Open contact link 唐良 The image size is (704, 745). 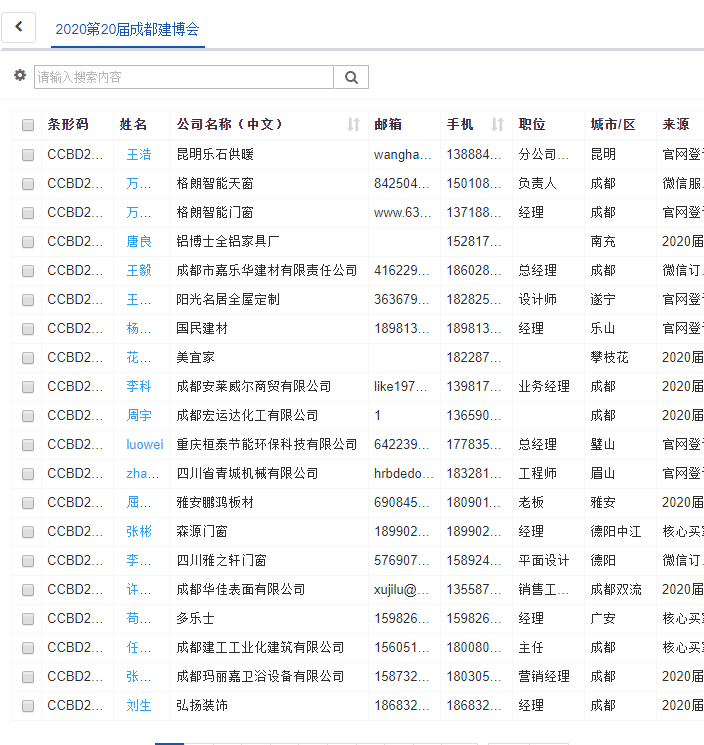point(139,242)
